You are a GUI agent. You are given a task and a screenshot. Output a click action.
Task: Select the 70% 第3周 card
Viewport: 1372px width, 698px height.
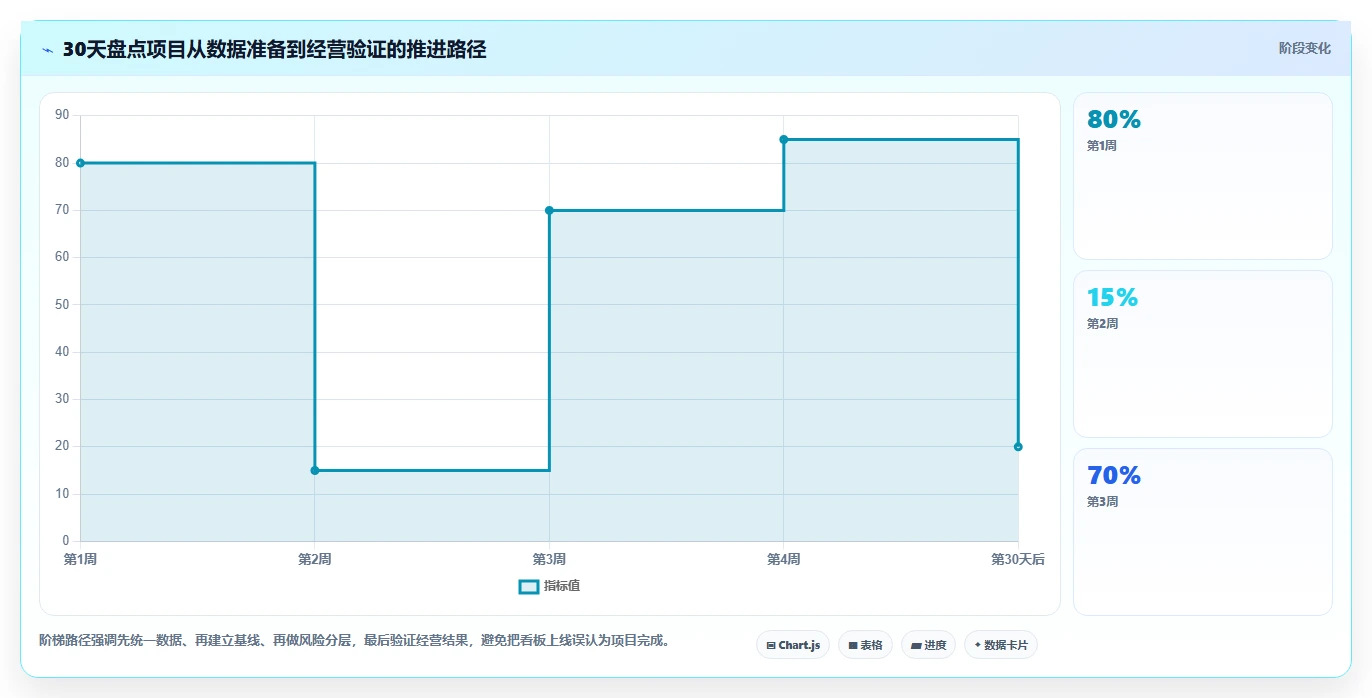click(1202, 532)
